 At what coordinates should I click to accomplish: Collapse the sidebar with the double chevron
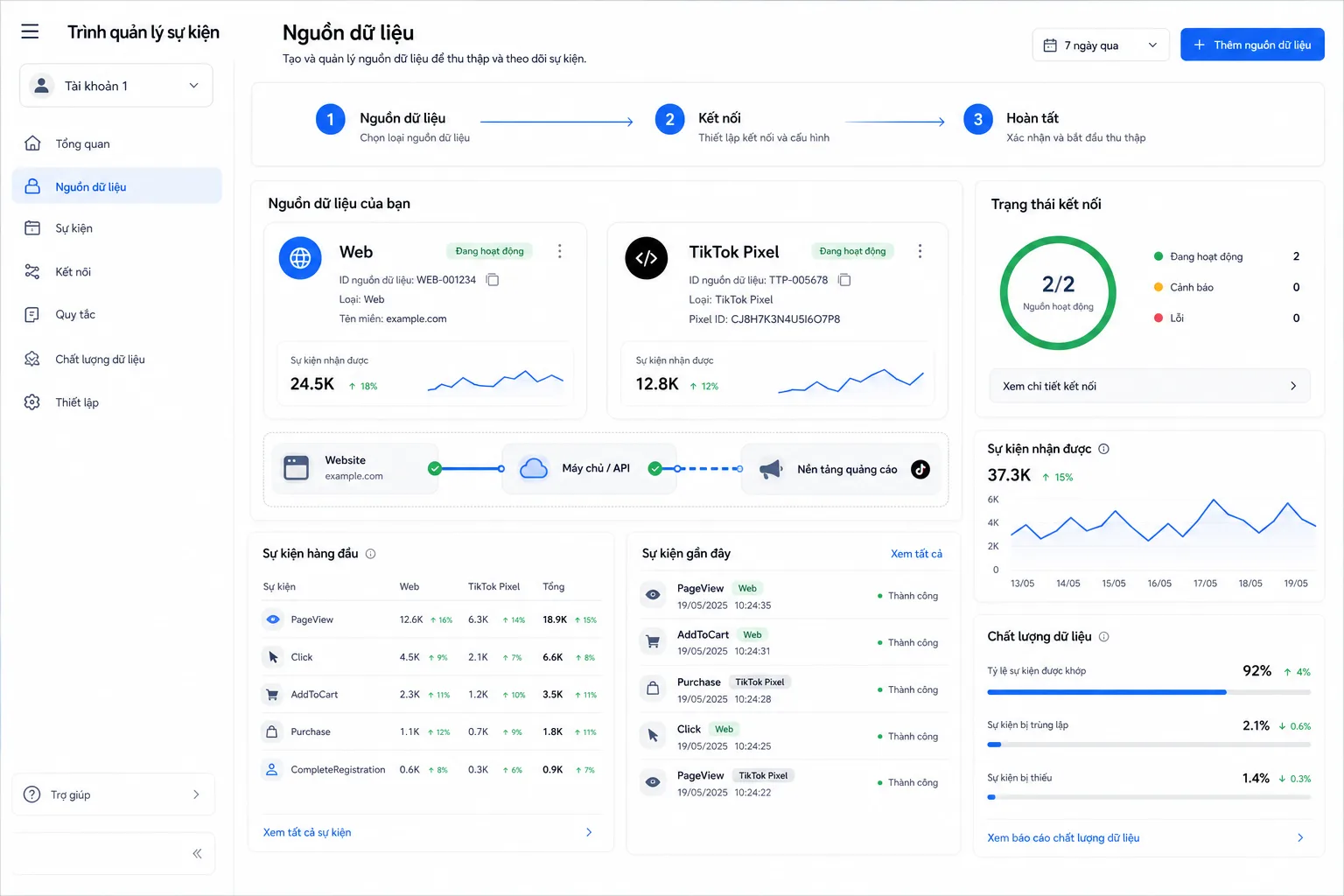tap(197, 853)
